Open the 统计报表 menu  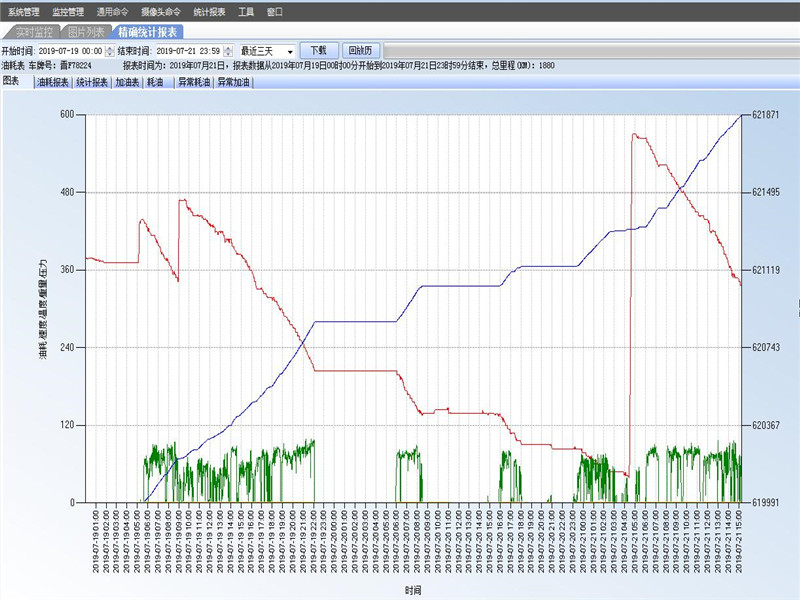point(211,12)
